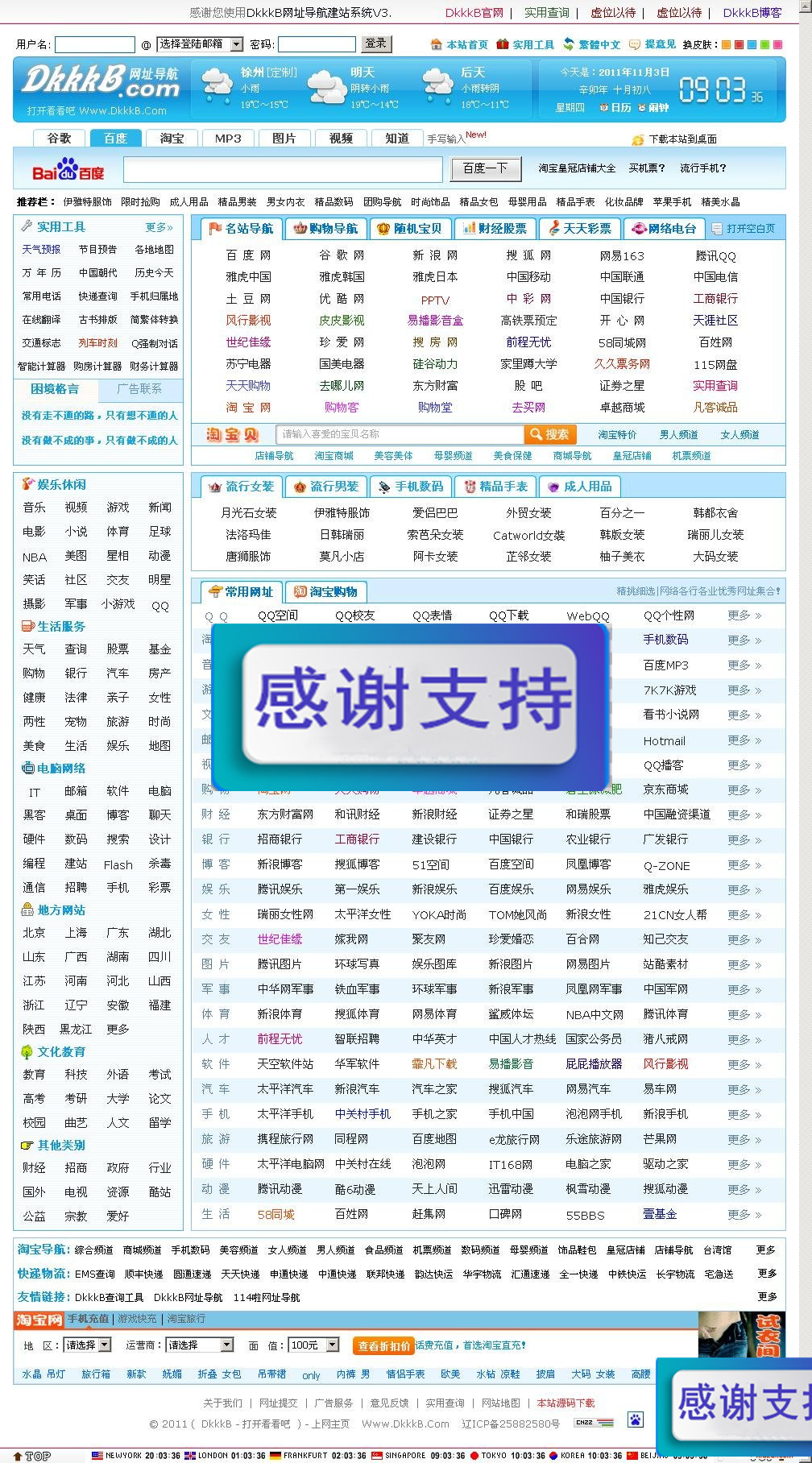Image resolution: width=812 pixels, height=1463 pixels.
Task: Click the 淘宝贝 logo beside search box
Action: [232, 435]
